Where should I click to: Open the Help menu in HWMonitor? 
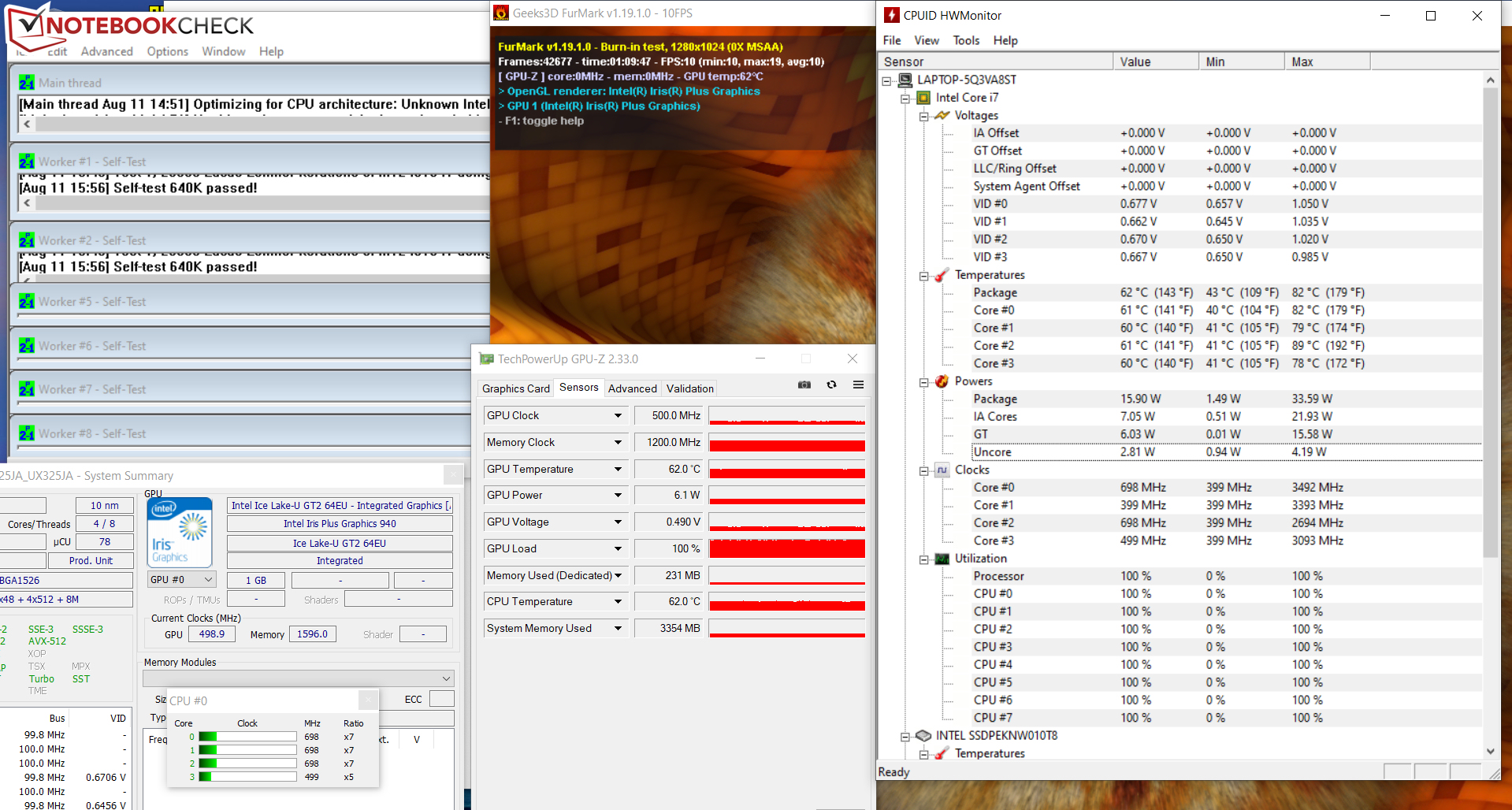pyautogui.click(x=1005, y=40)
